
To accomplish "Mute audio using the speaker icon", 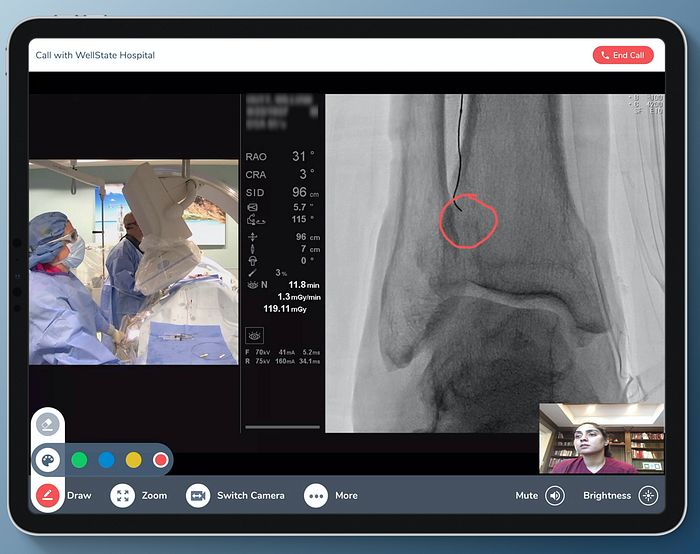I will [x=554, y=495].
